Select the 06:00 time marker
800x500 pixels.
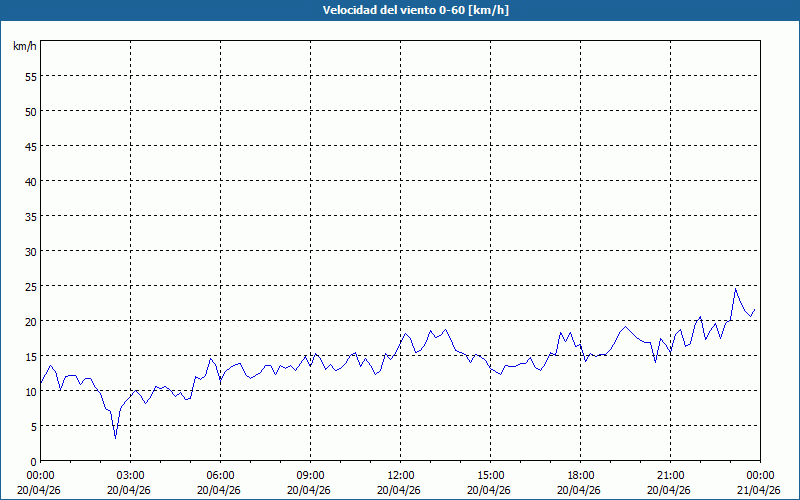point(220,475)
